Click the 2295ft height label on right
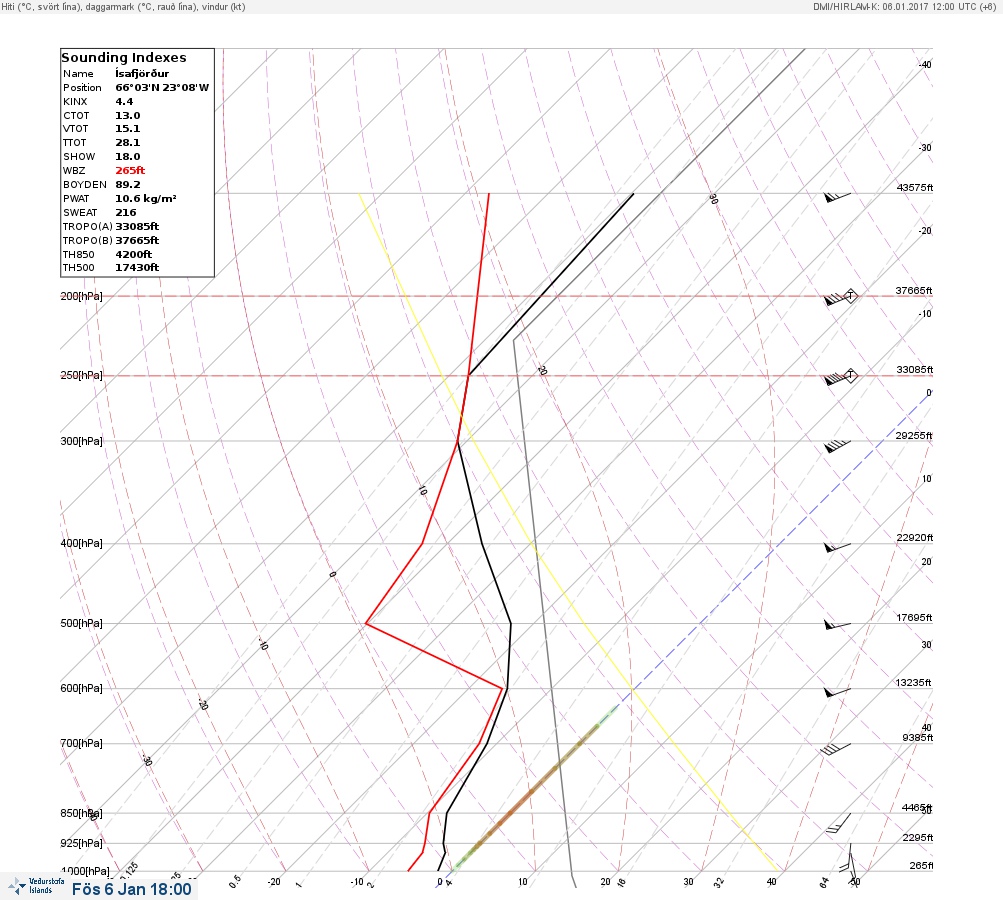The width and height of the screenshot is (1003, 900). tap(917, 837)
